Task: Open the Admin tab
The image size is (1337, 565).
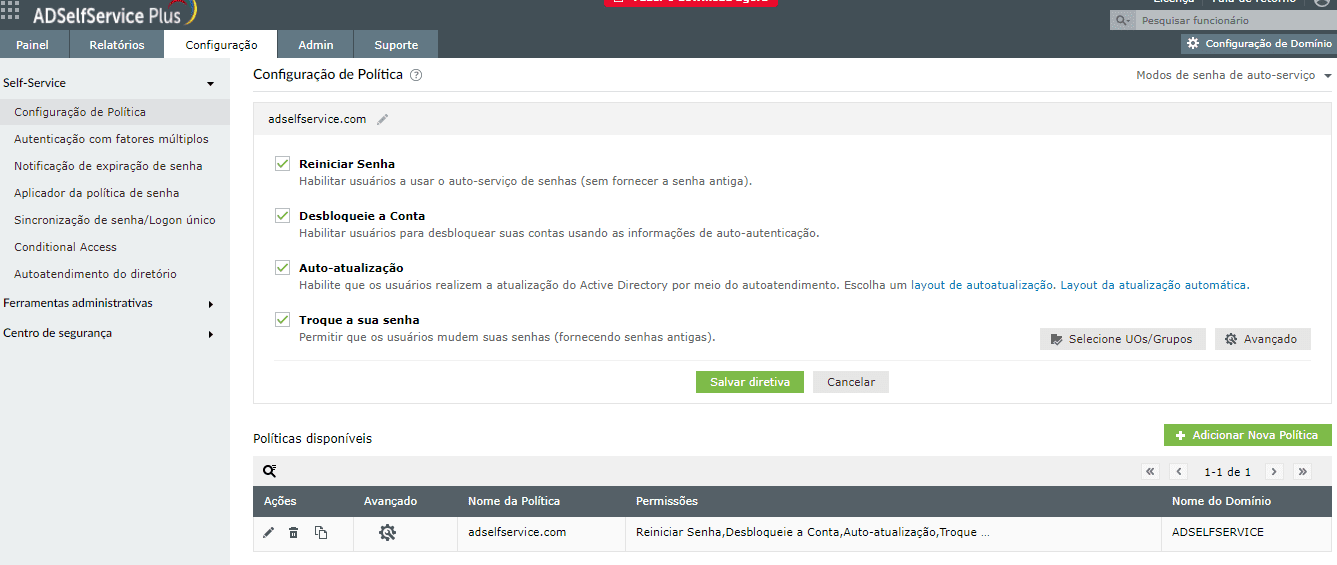Action: (x=316, y=45)
